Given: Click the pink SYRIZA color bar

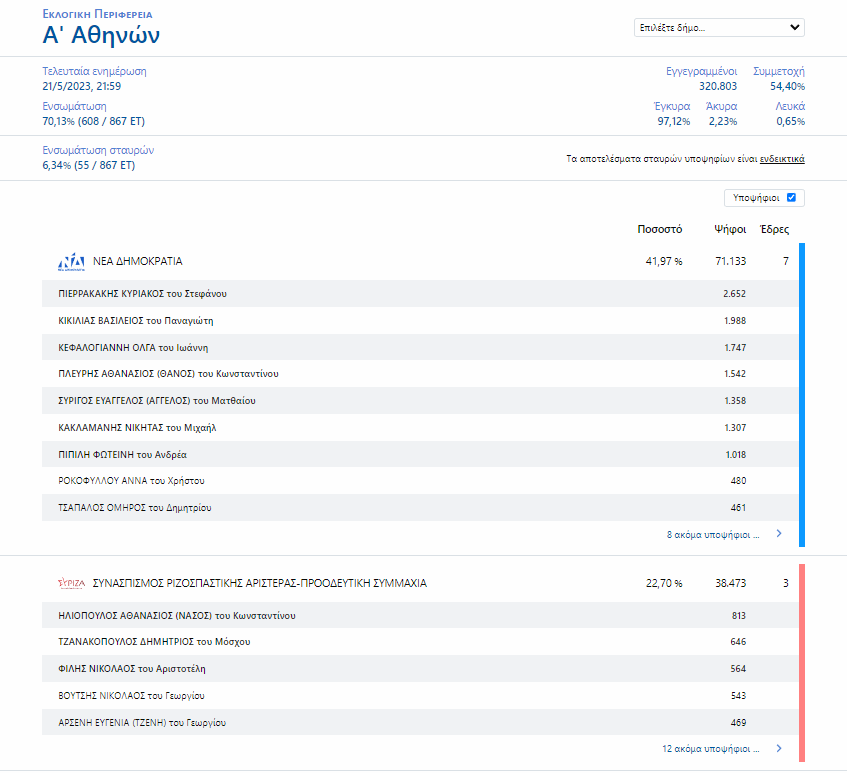Looking at the screenshot, I should pos(802,662).
